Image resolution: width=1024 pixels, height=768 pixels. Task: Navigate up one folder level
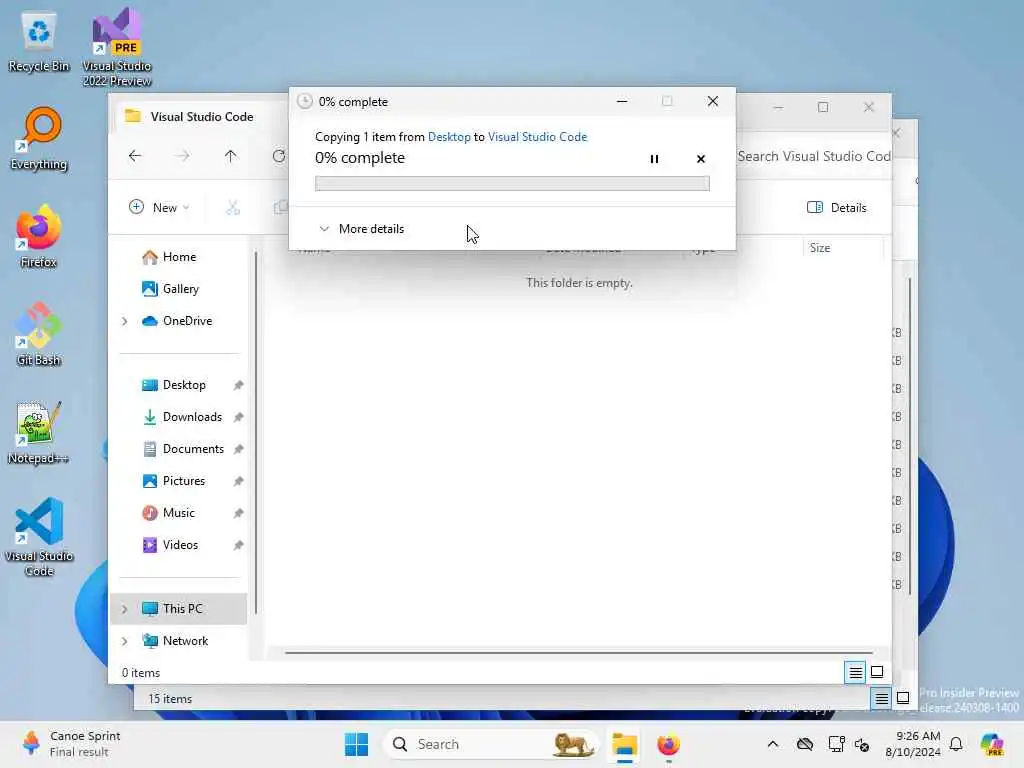[x=231, y=155]
